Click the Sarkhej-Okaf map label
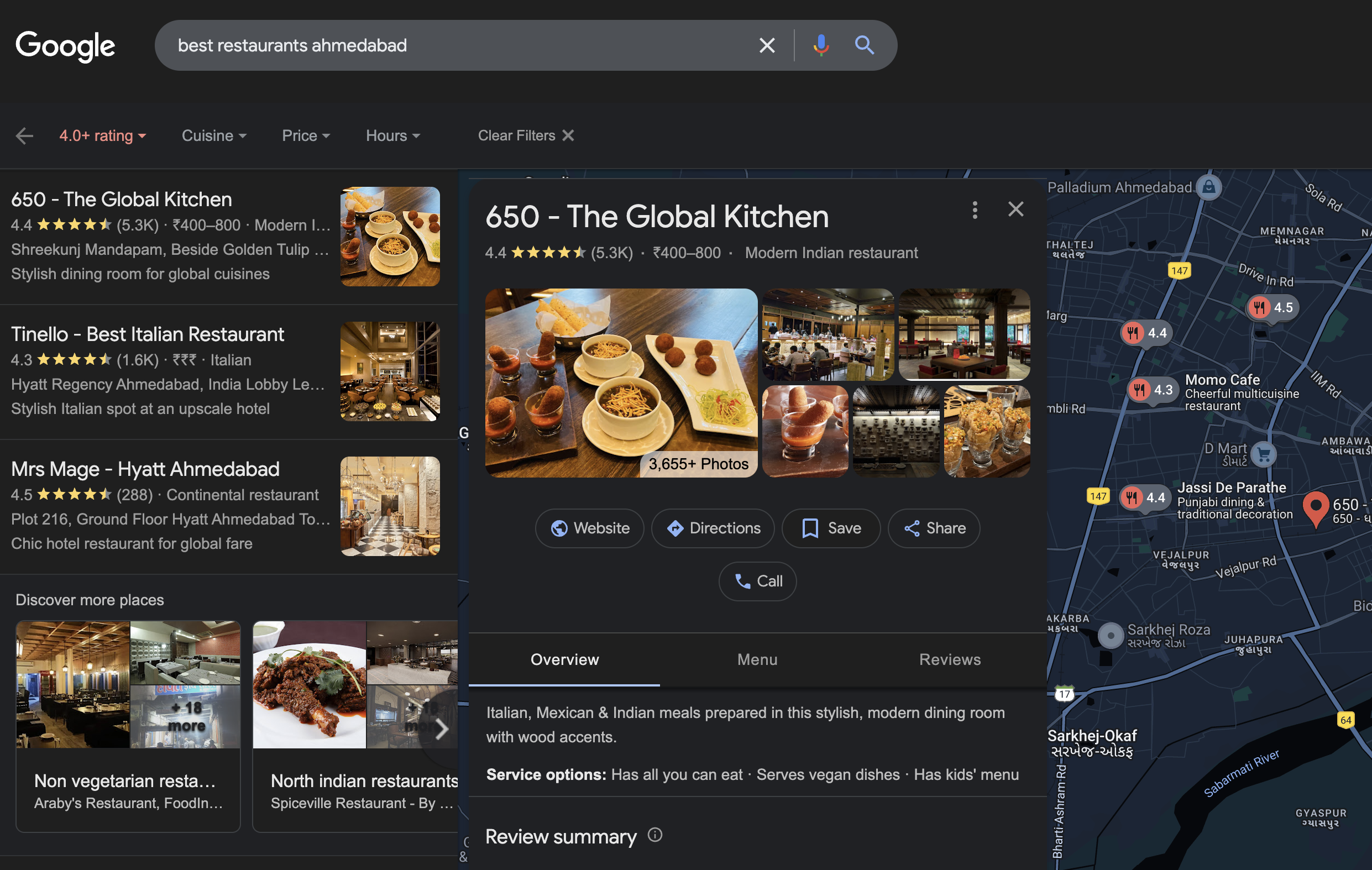The image size is (1372, 870). point(1092,743)
